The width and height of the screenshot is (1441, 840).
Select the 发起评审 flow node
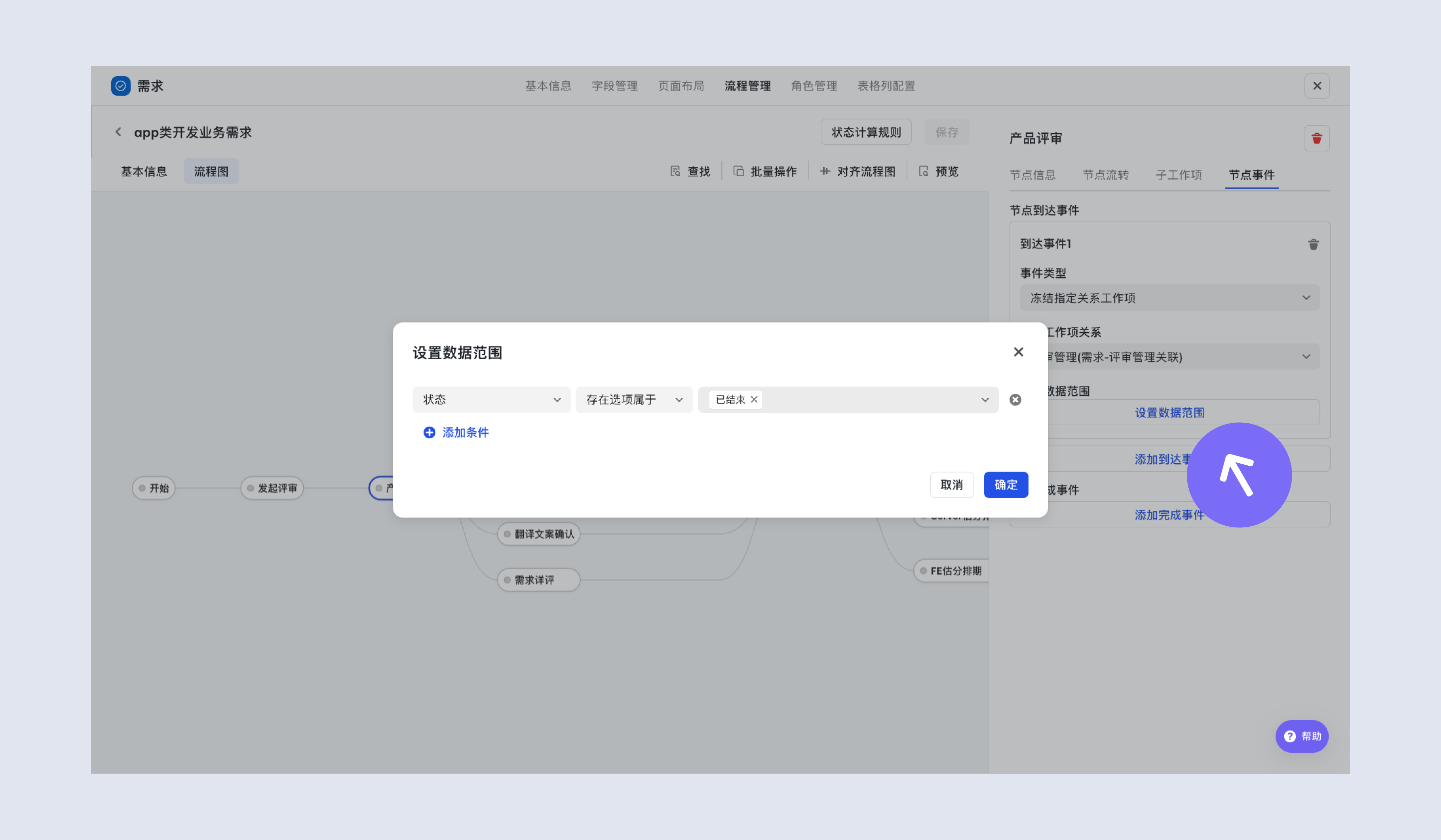pos(272,488)
